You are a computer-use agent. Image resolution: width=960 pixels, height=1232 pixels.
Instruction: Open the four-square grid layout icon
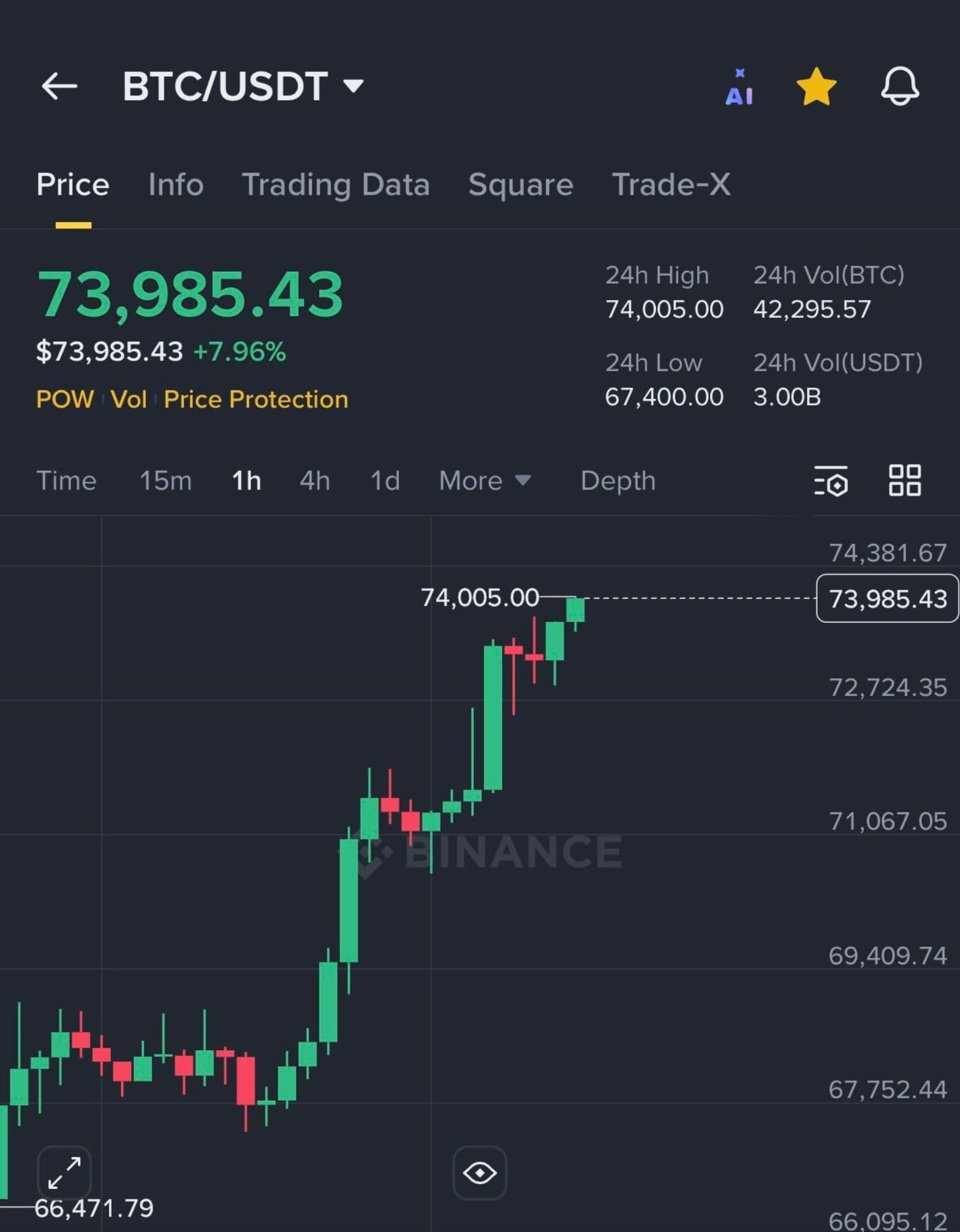pyautogui.click(x=905, y=480)
